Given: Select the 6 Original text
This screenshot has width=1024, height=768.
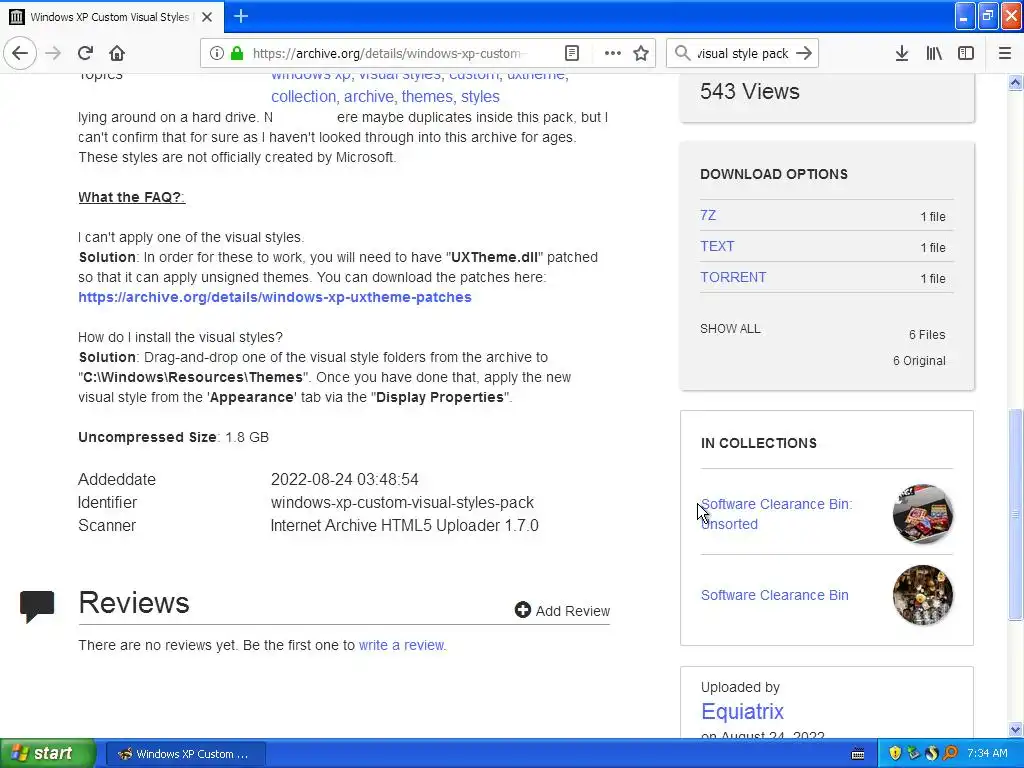Looking at the screenshot, I should tap(919, 360).
